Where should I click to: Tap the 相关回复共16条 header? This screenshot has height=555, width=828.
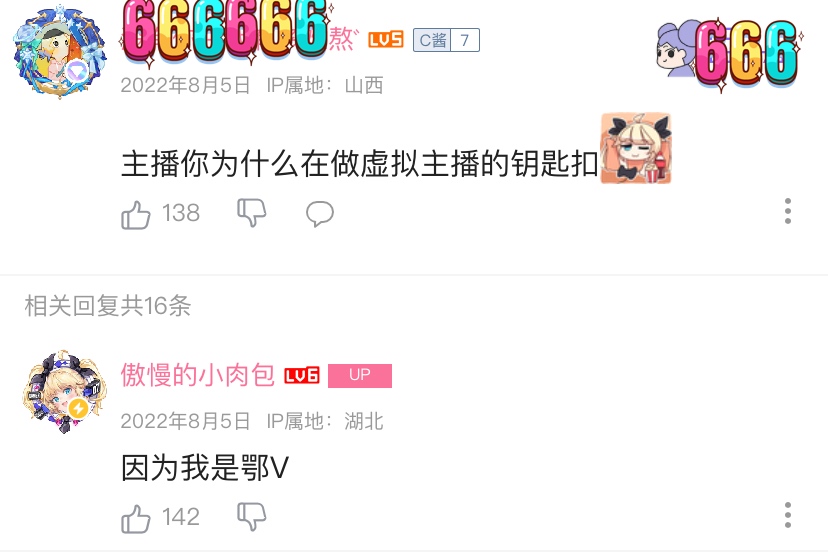[x=108, y=306]
